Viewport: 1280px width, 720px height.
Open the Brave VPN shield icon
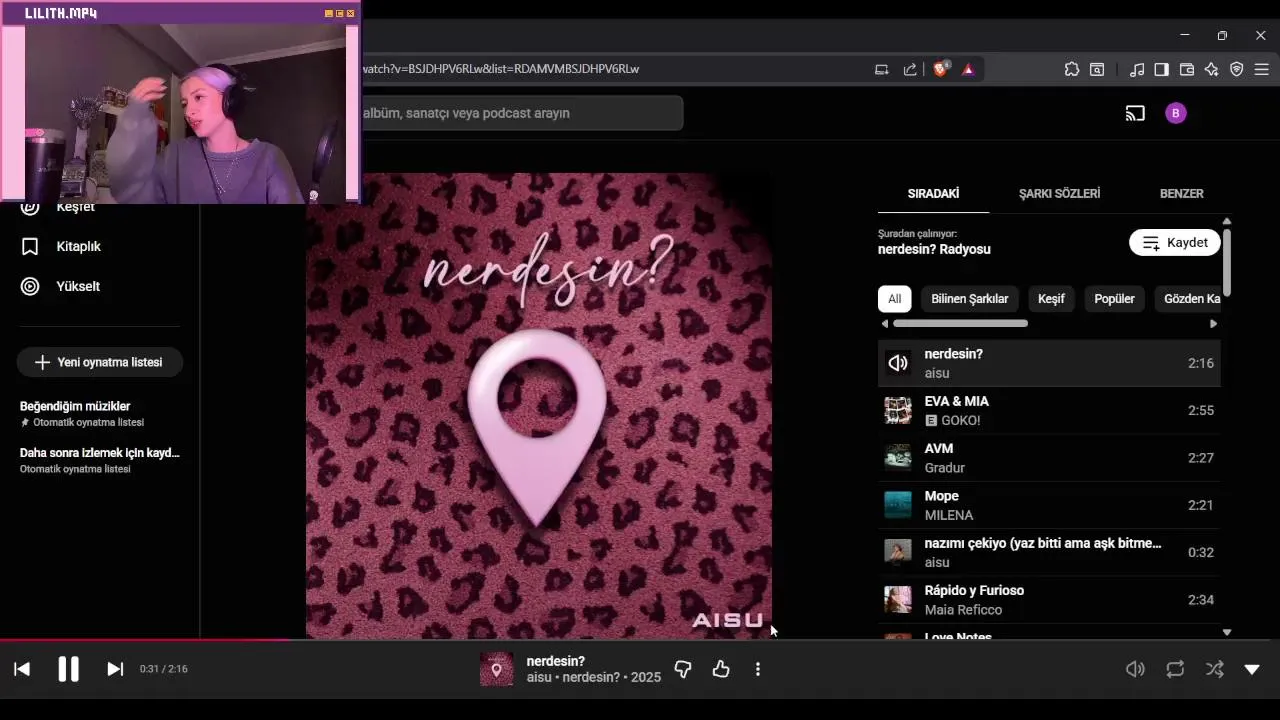click(x=1237, y=69)
